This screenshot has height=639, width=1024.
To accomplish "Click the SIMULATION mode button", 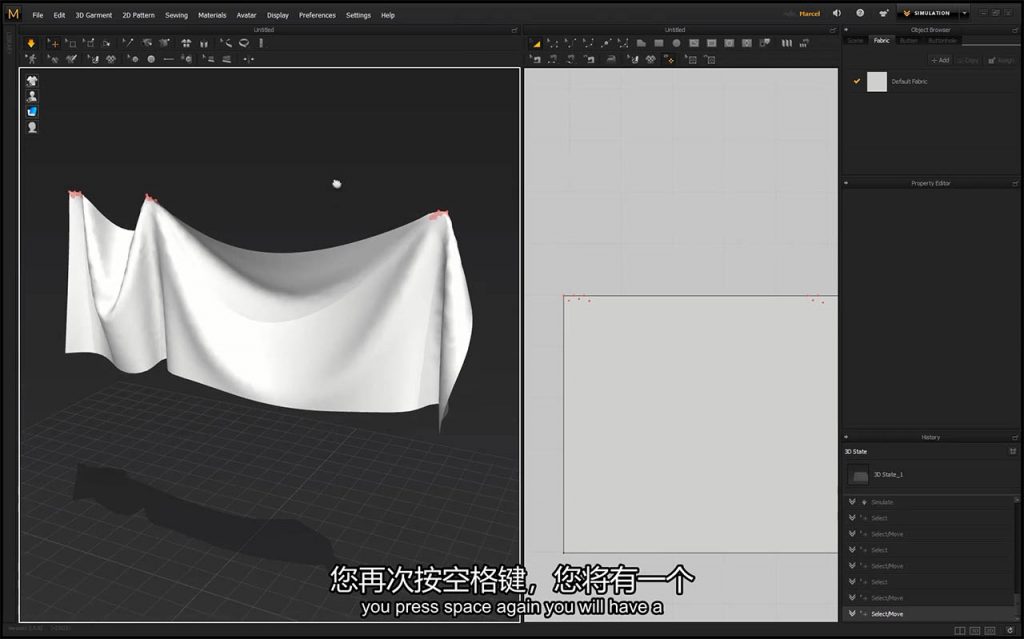I will [x=927, y=13].
